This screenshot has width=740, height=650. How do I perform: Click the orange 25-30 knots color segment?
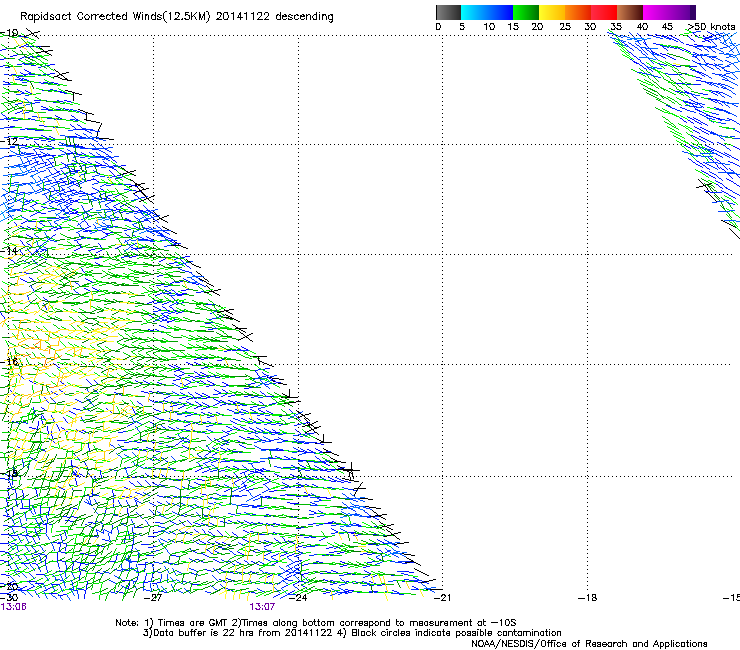pyautogui.click(x=578, y=12)
